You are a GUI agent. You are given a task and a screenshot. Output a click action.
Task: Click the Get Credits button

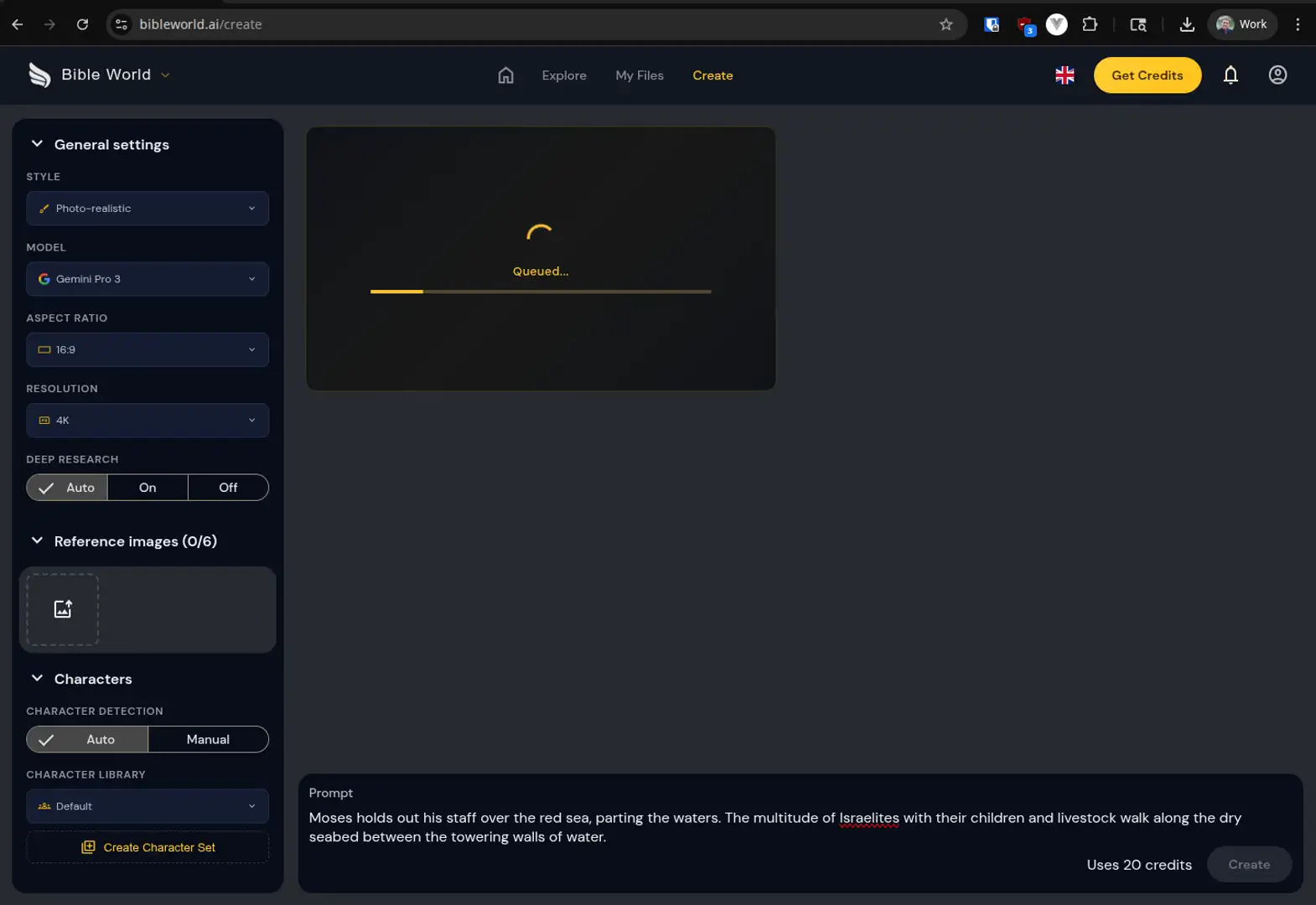click(x=1147, y=75)
